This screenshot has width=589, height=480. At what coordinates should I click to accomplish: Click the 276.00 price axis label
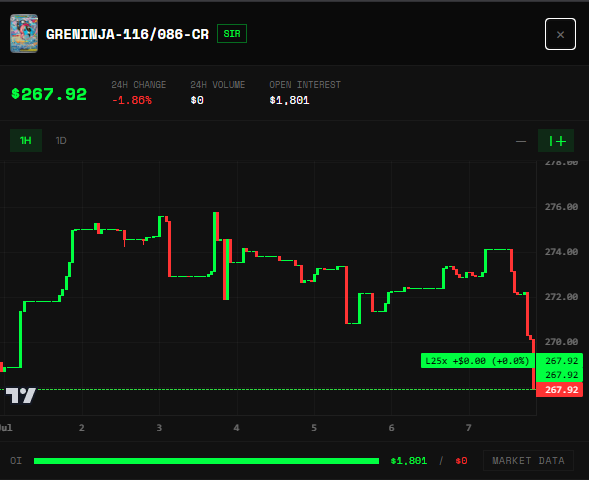point(561,207)
